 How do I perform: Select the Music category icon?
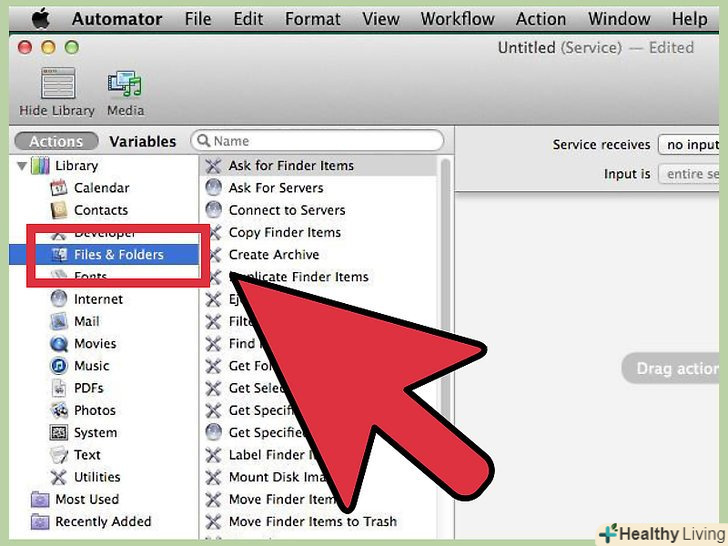(58, 365)
